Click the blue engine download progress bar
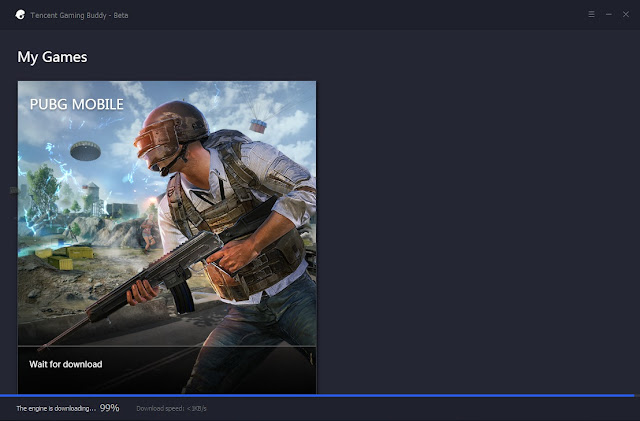 click(x=317, y=396)
